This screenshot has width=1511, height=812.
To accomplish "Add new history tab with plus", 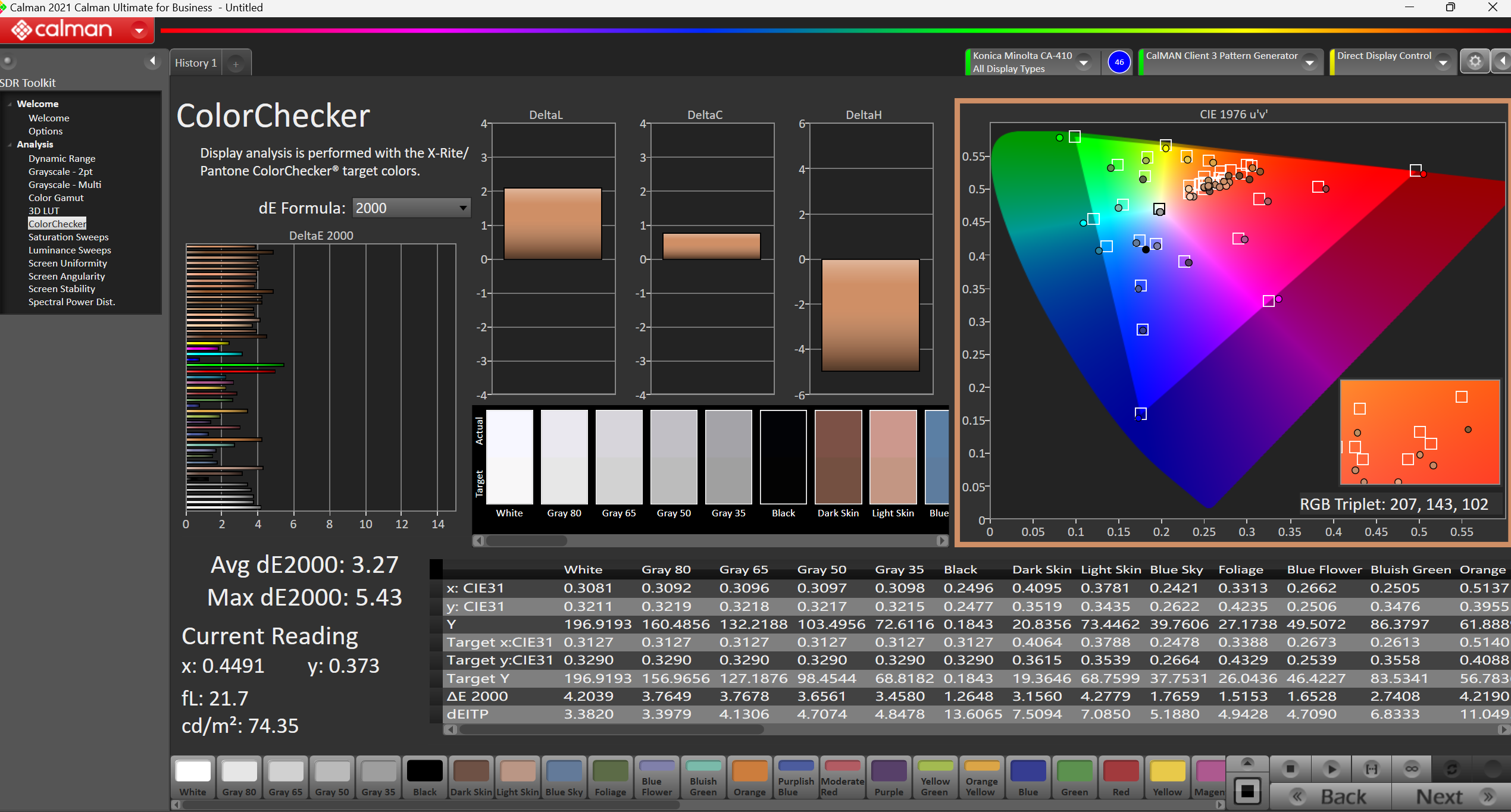I will tap(236, 64).
